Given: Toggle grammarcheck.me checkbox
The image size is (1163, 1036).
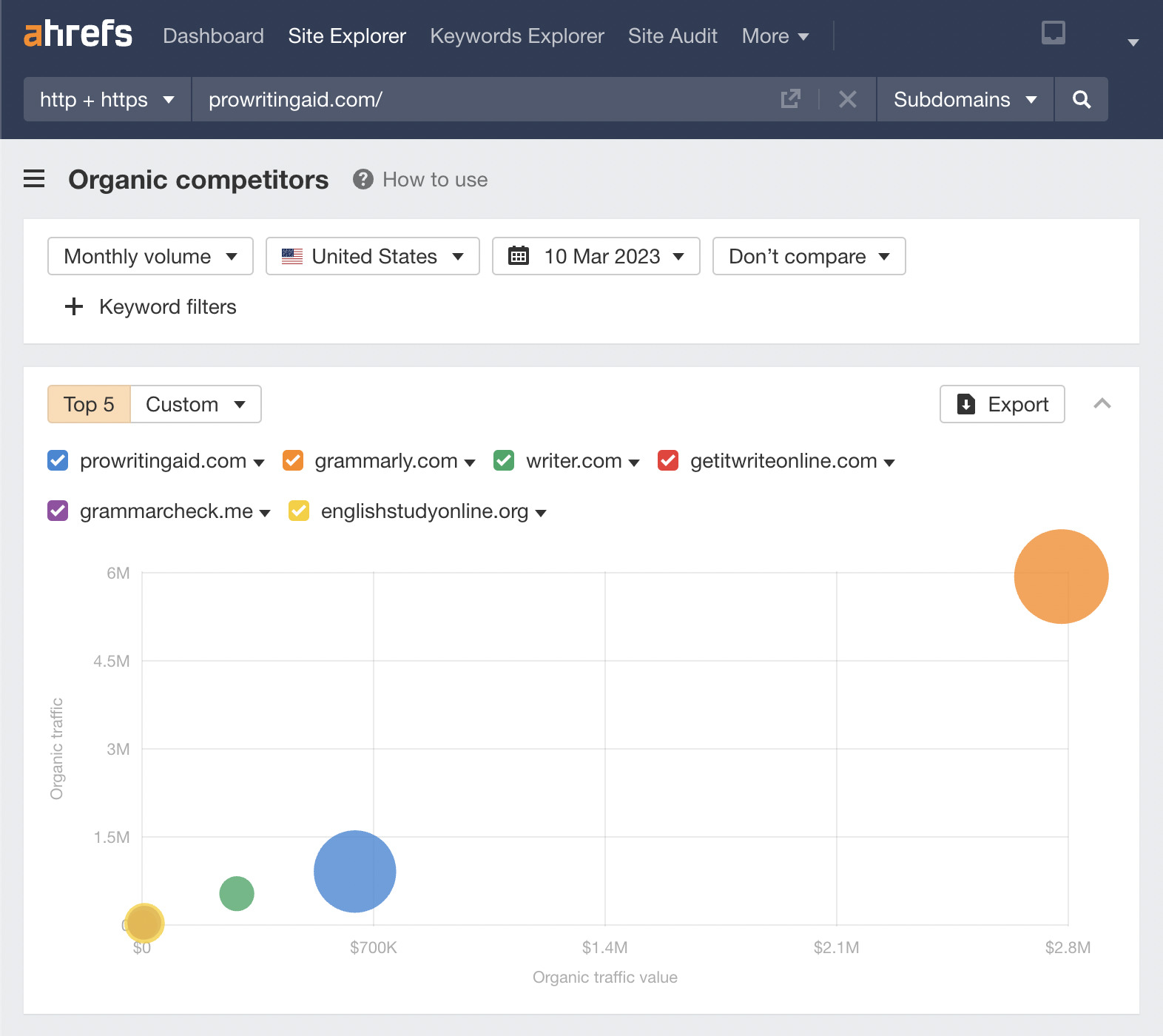Looking at the screenshot, I should click(x=58, y=511).
